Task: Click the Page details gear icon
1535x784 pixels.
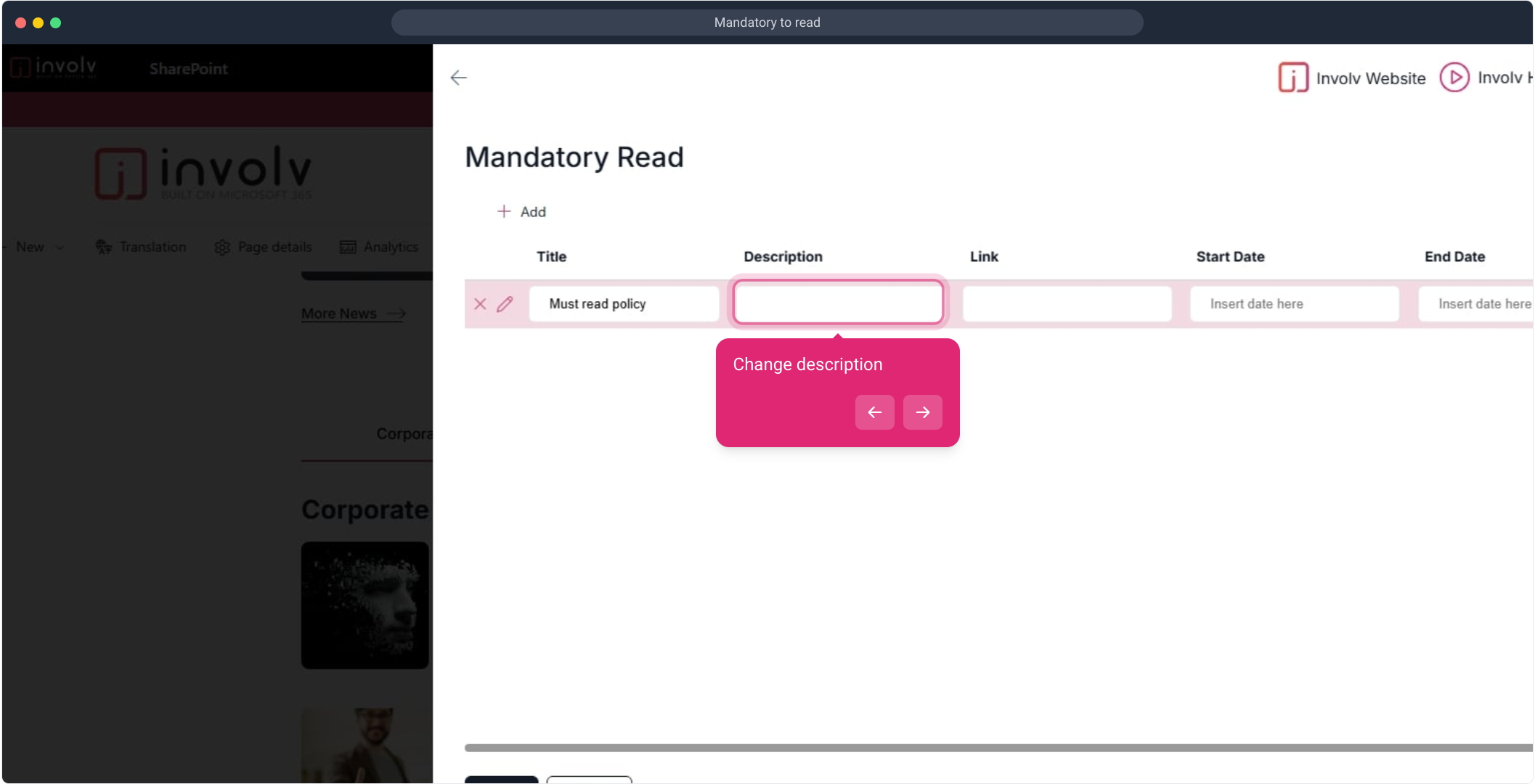Action: pos(222,248)
